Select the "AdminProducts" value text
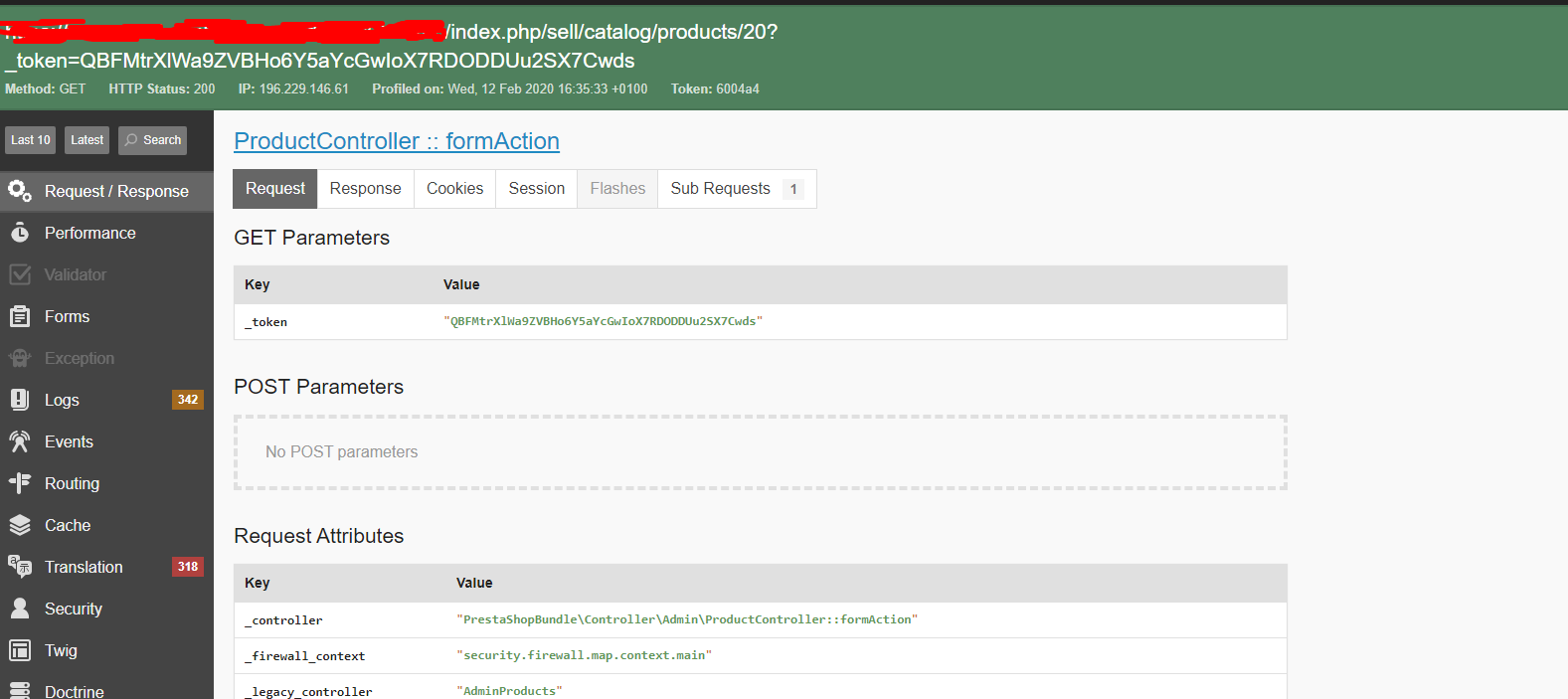1568x699 pixels. [509, 691]
